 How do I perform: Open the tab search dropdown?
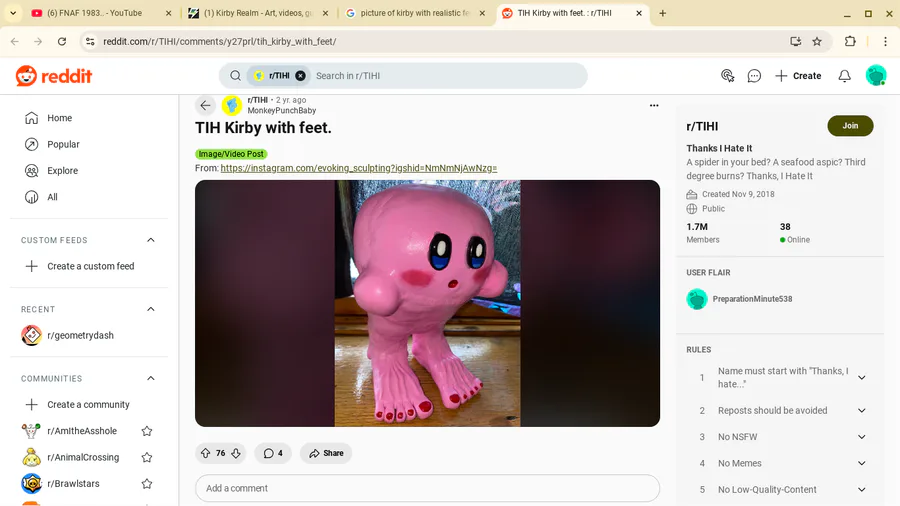[x=13, y=13]
